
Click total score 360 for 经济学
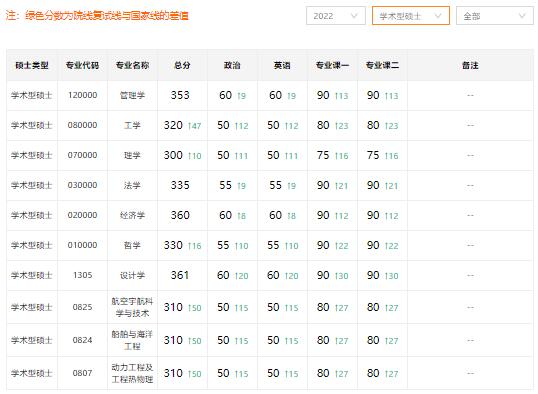pos(180,215)
